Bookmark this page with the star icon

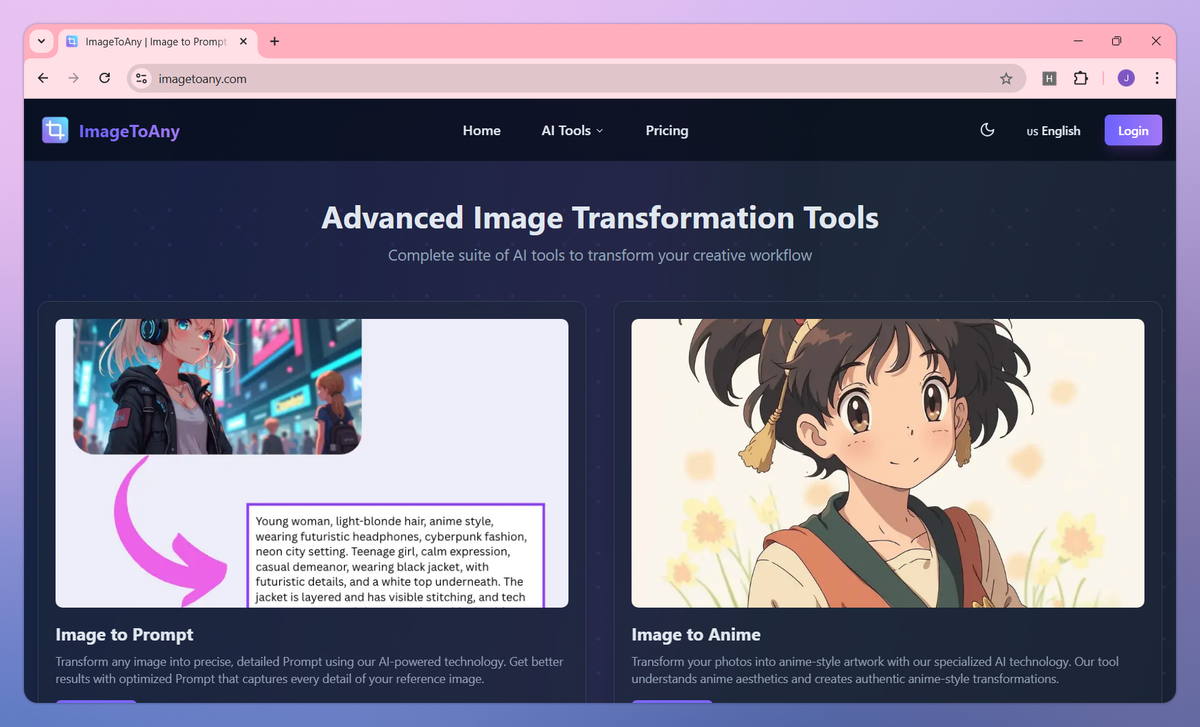click(1006, 78)
